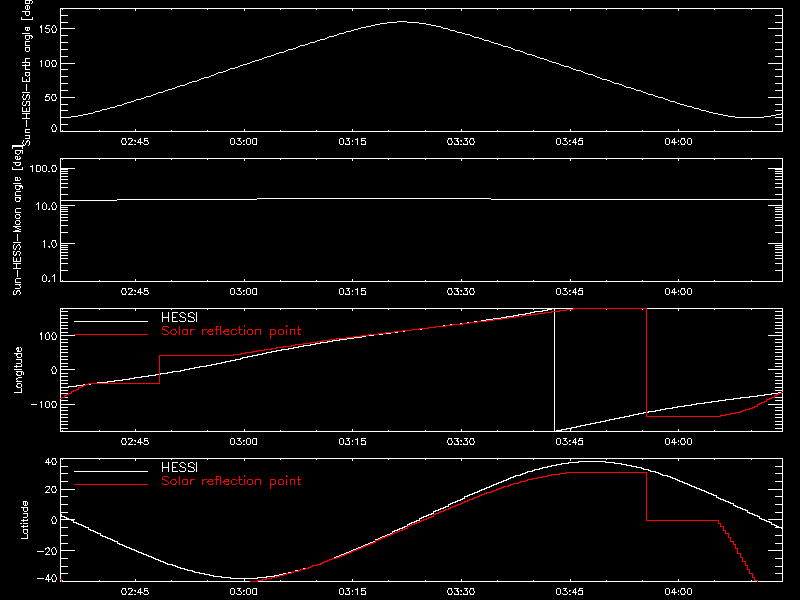Click 03:15 time label under Moon angle plot
Image resolution: width=800 pixels, height=600 pixels.
[352, 292]
